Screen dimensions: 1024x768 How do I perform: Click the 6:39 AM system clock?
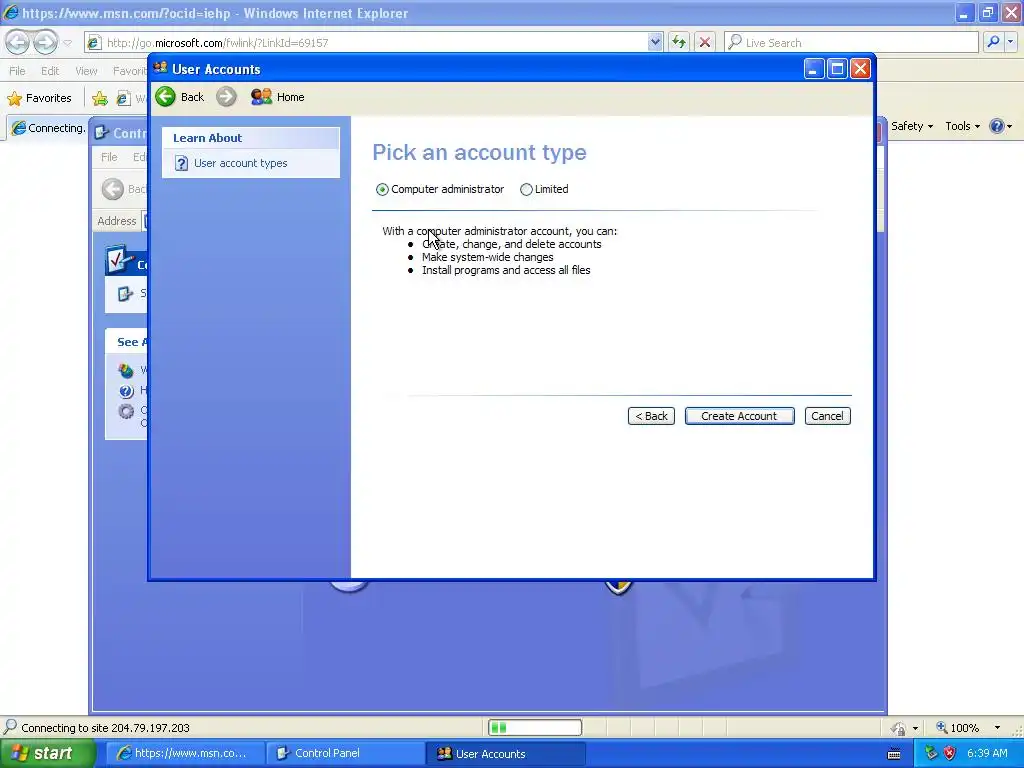click(987, 754)
